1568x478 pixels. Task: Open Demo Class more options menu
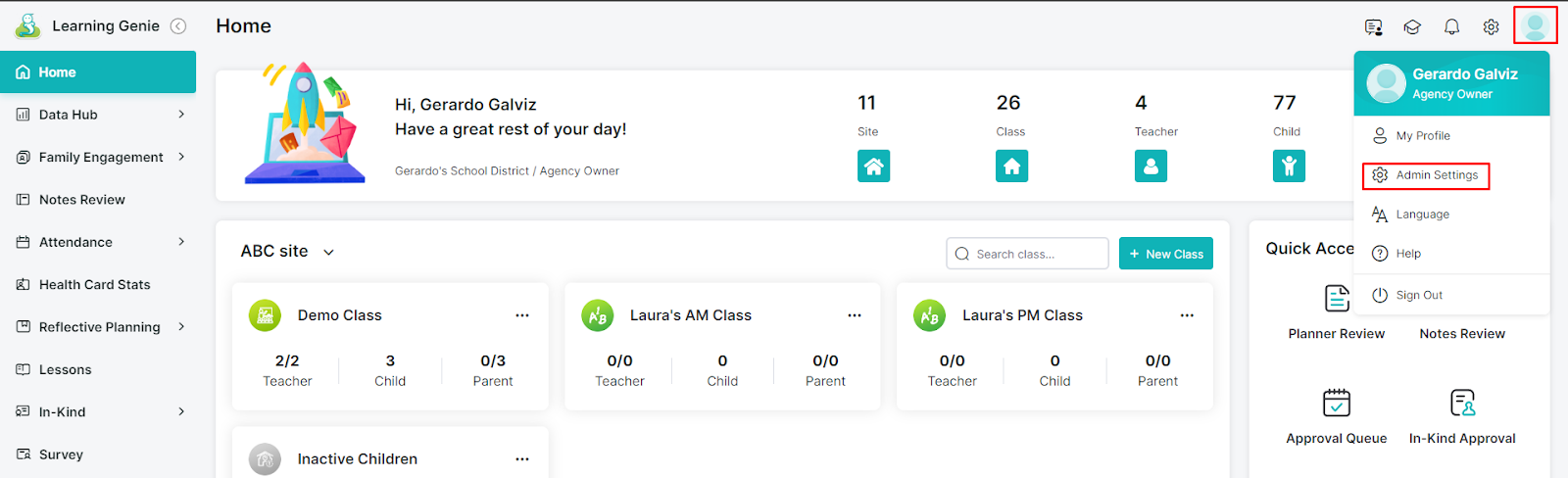point(522,315)
